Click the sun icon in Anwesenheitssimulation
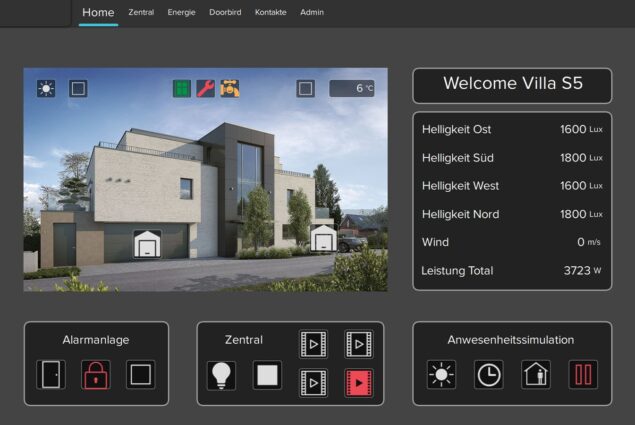 [441, 375]
